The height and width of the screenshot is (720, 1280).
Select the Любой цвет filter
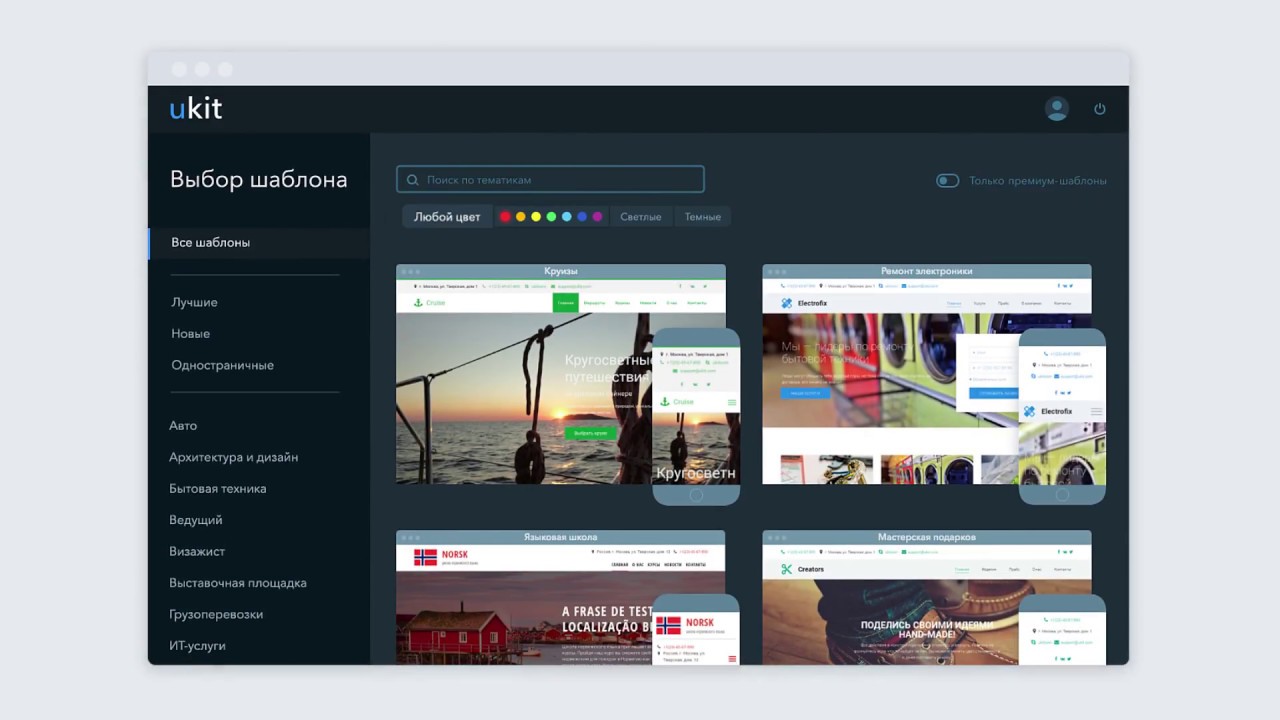[447, 217]
